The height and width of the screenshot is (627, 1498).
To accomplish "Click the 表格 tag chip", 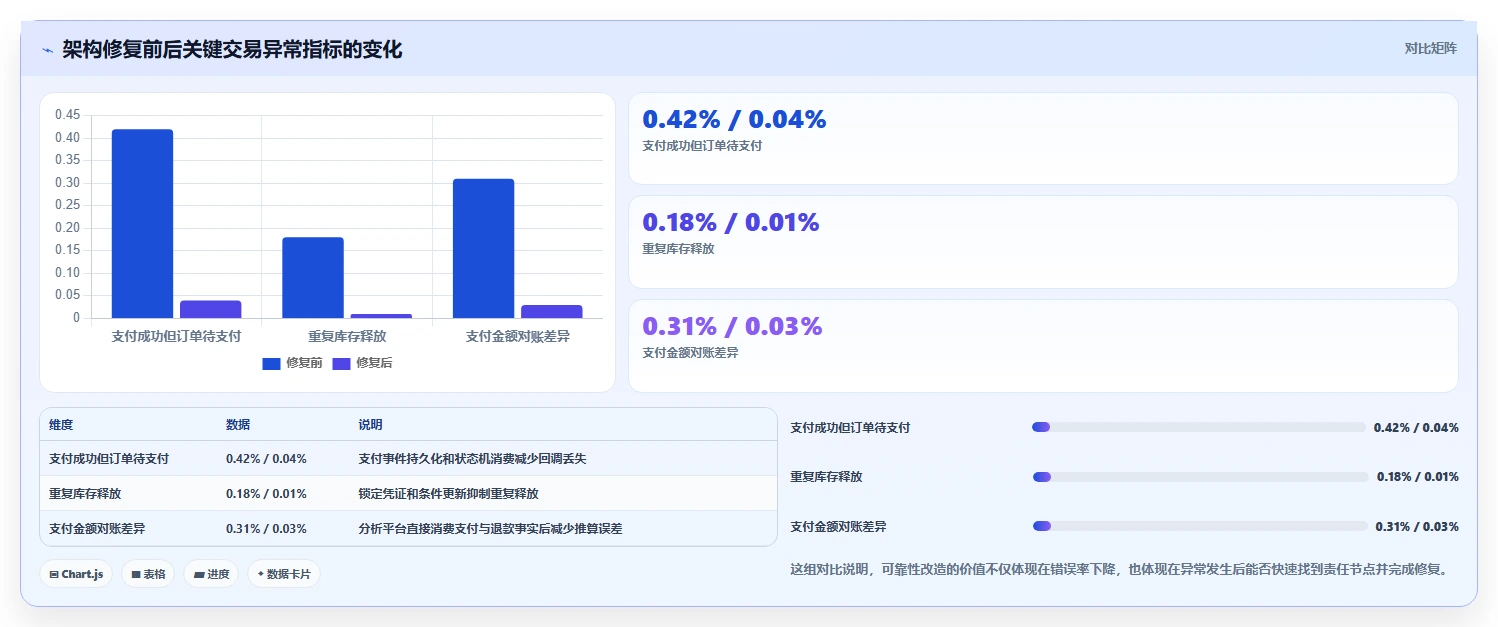I will click(x=148, y=574).
